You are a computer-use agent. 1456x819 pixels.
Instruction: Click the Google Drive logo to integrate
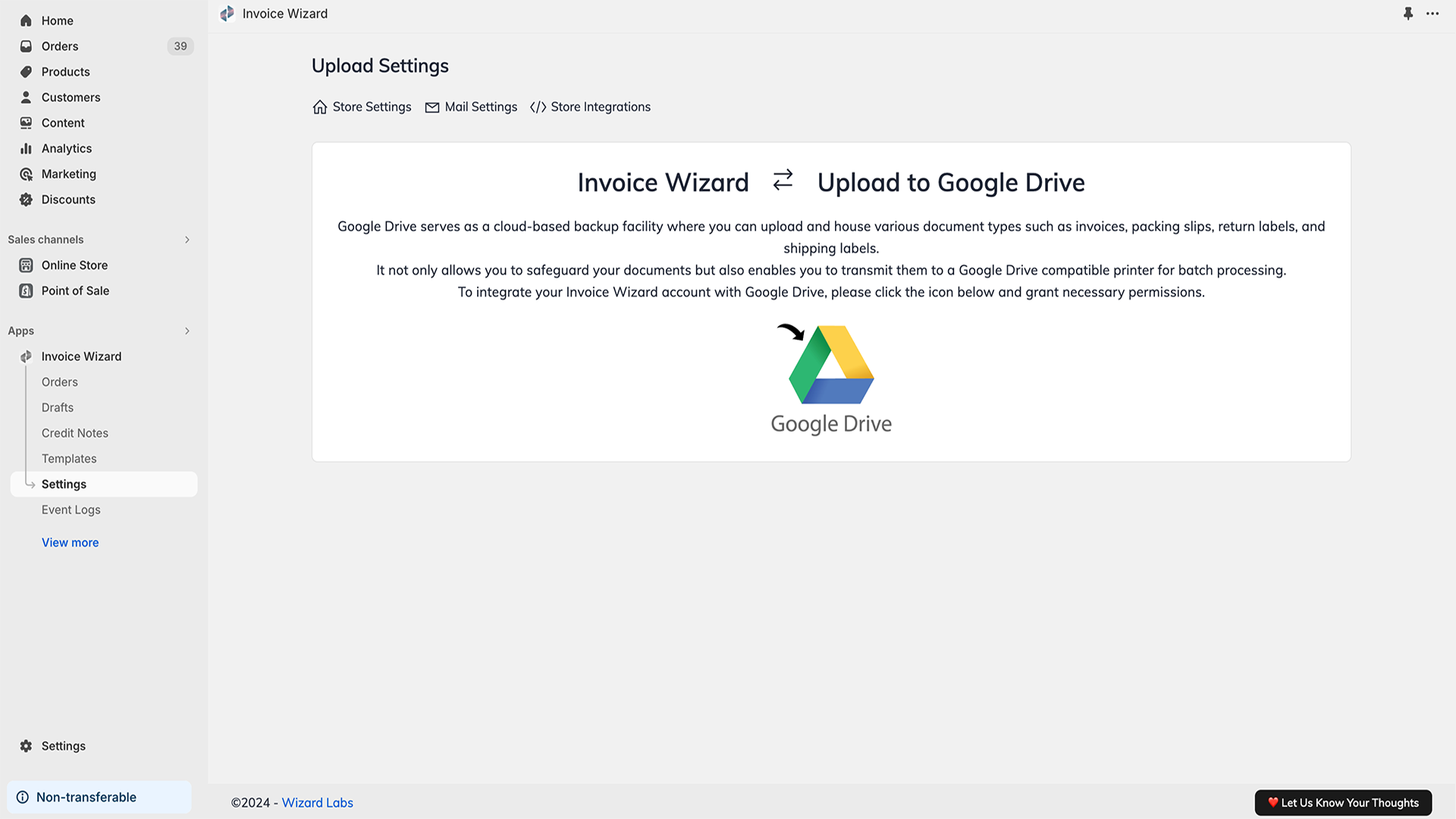point(831,365)
